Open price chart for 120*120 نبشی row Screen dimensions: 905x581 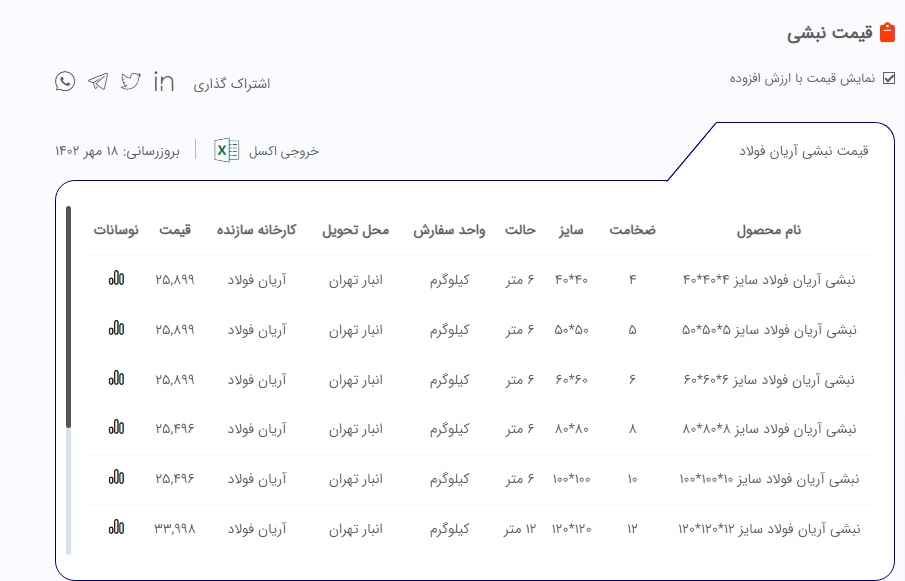coord(117,527)
